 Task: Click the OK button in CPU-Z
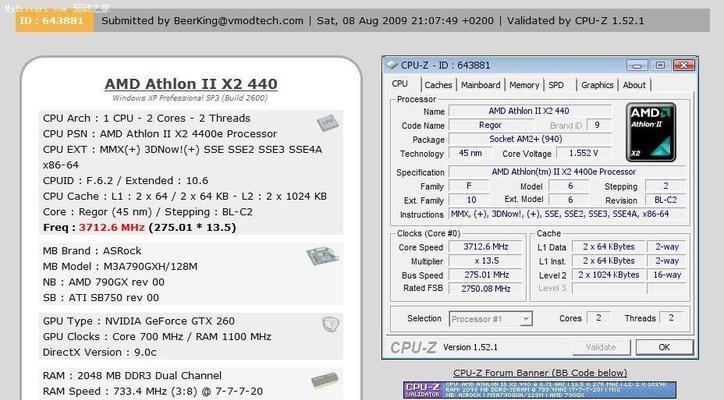pyautogui.click(x=664, y=347)
